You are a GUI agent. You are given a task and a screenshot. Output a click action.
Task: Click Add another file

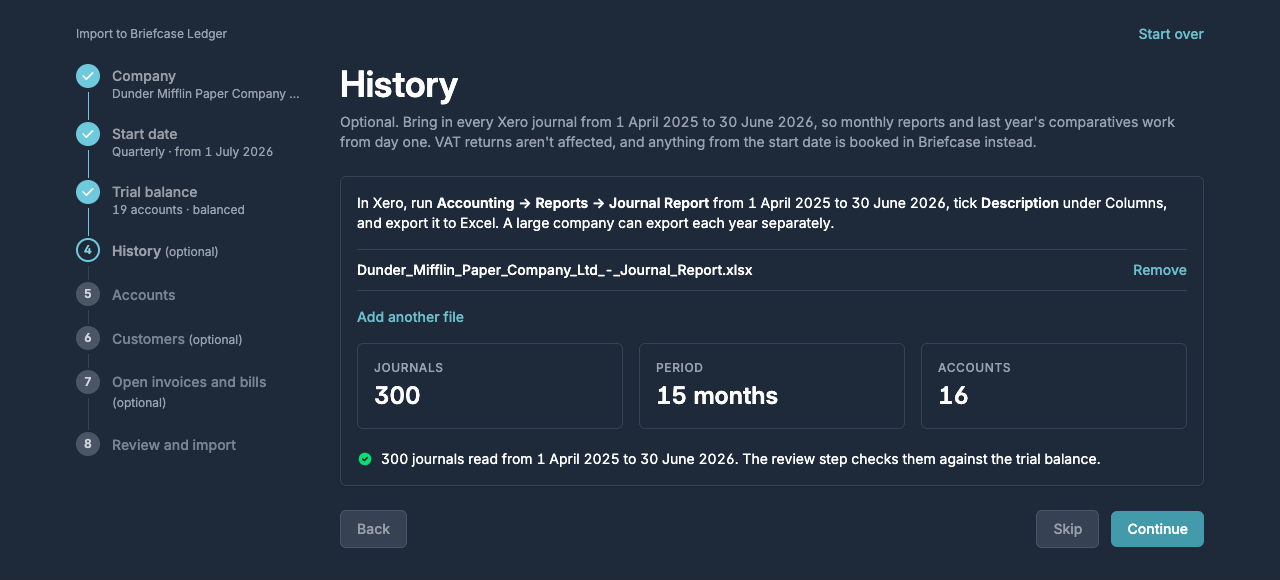410,317
